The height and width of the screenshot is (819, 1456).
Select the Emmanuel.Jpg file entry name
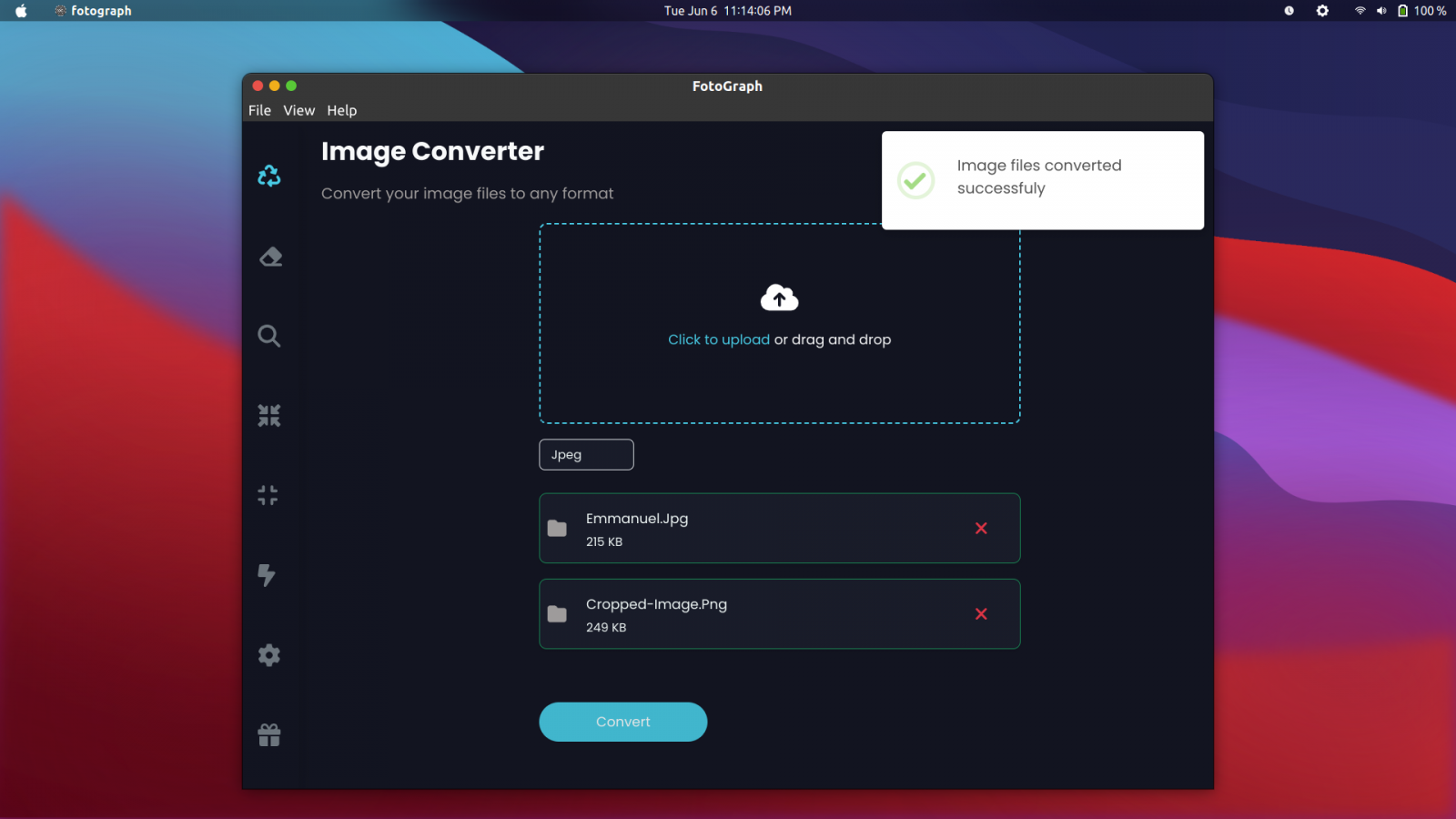[637, 519]
